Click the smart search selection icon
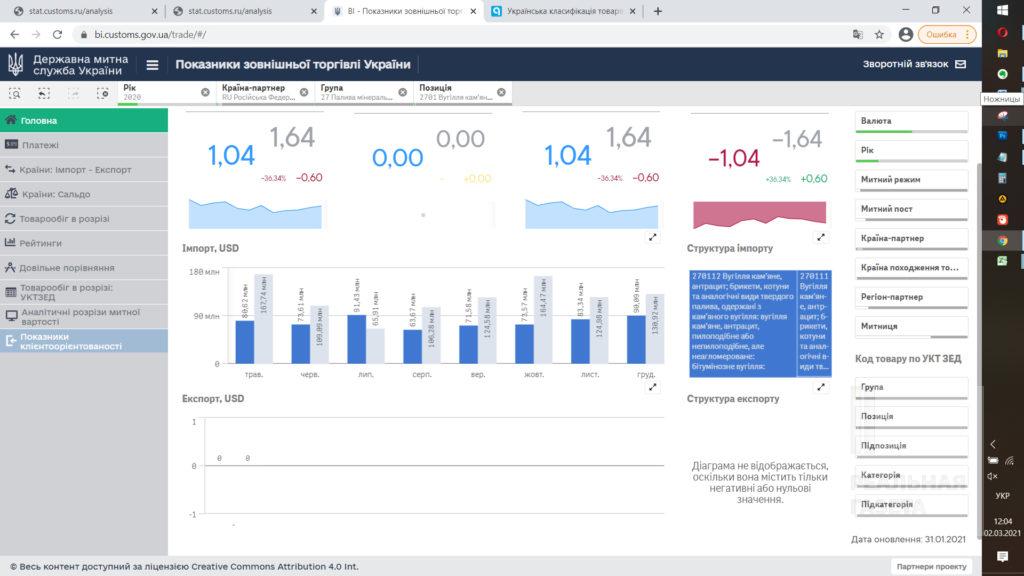The image size is (1024, 576). (15, 93)
